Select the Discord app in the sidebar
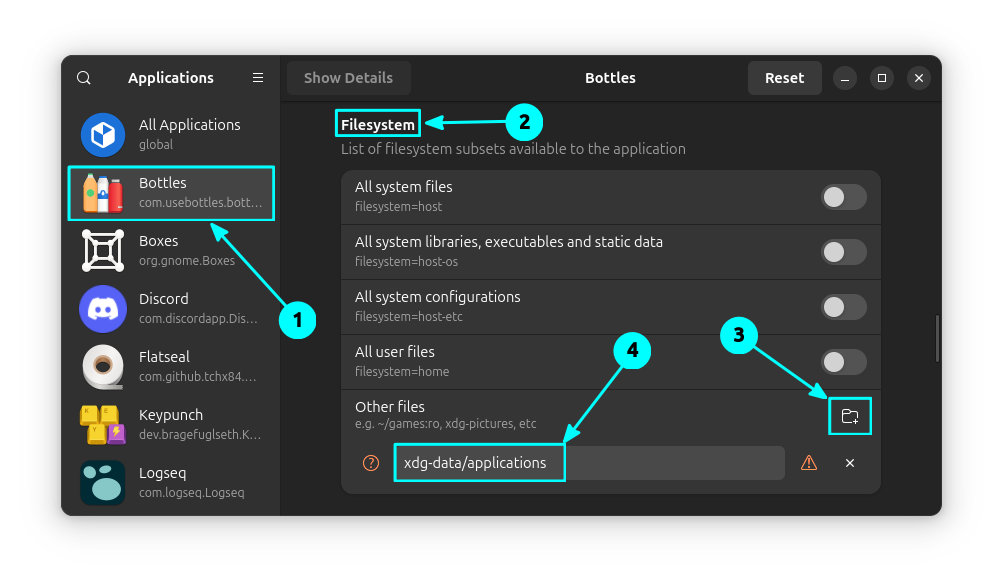The image size is (1003, 583). 170,309
